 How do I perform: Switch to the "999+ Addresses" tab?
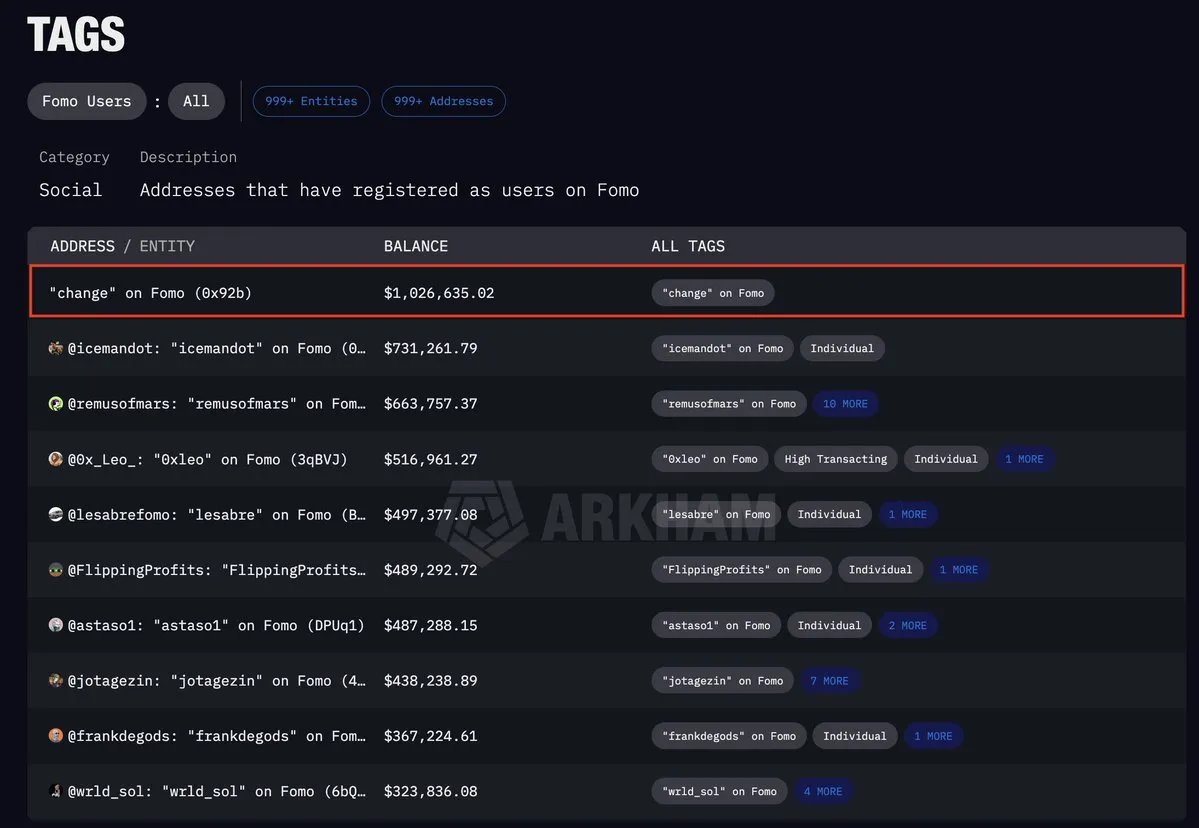point(443,101)
